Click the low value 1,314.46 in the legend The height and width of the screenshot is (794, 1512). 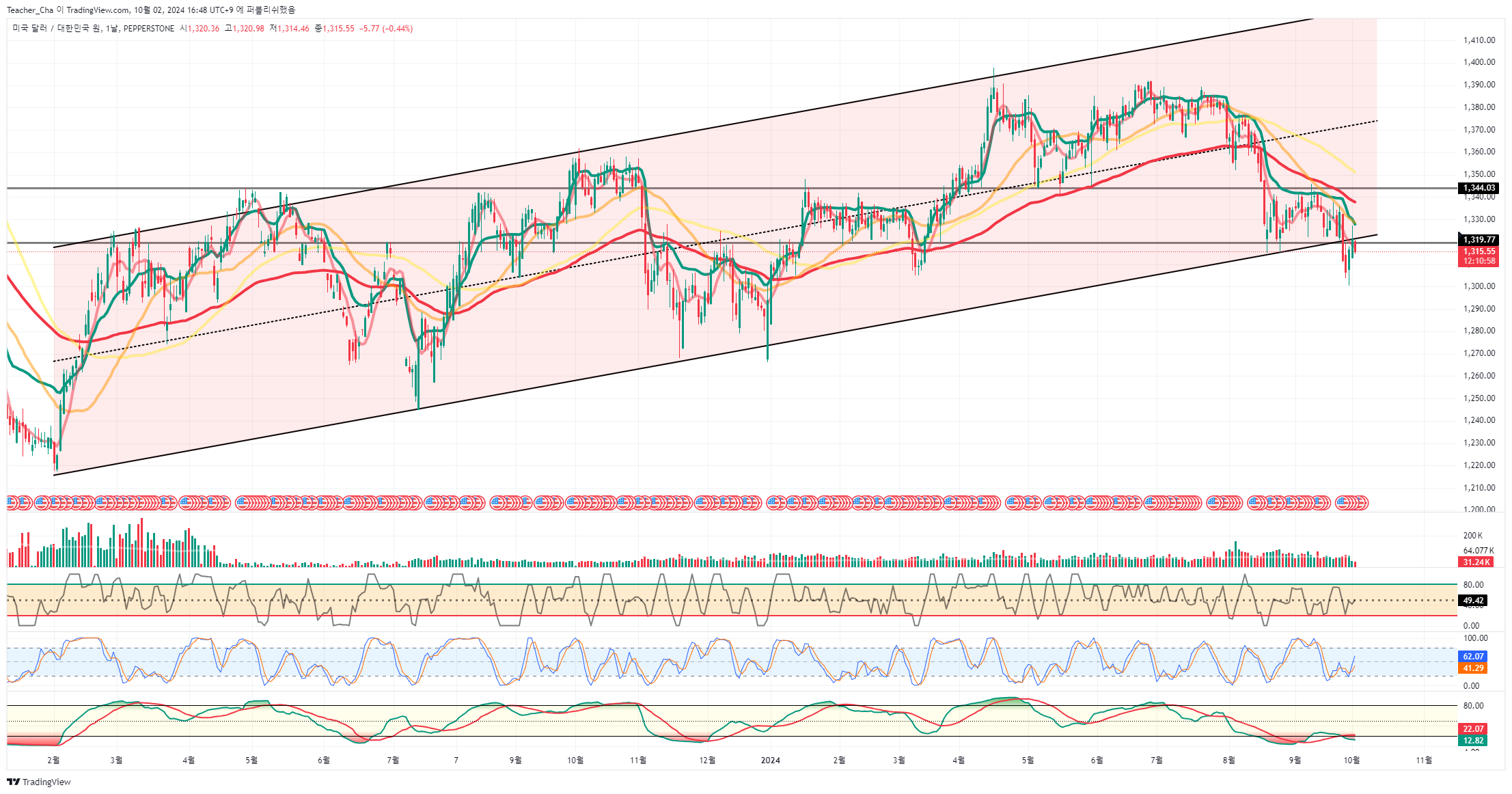tap(292, 29)
